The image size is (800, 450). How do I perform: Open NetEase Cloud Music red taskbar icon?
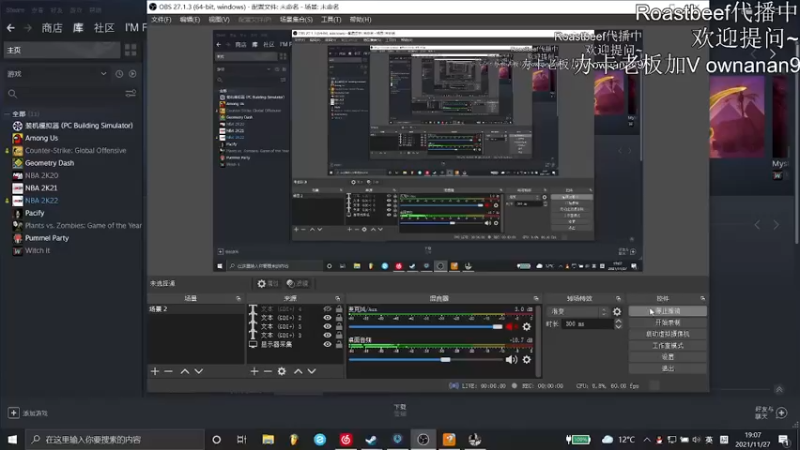(x=345, y=439)
